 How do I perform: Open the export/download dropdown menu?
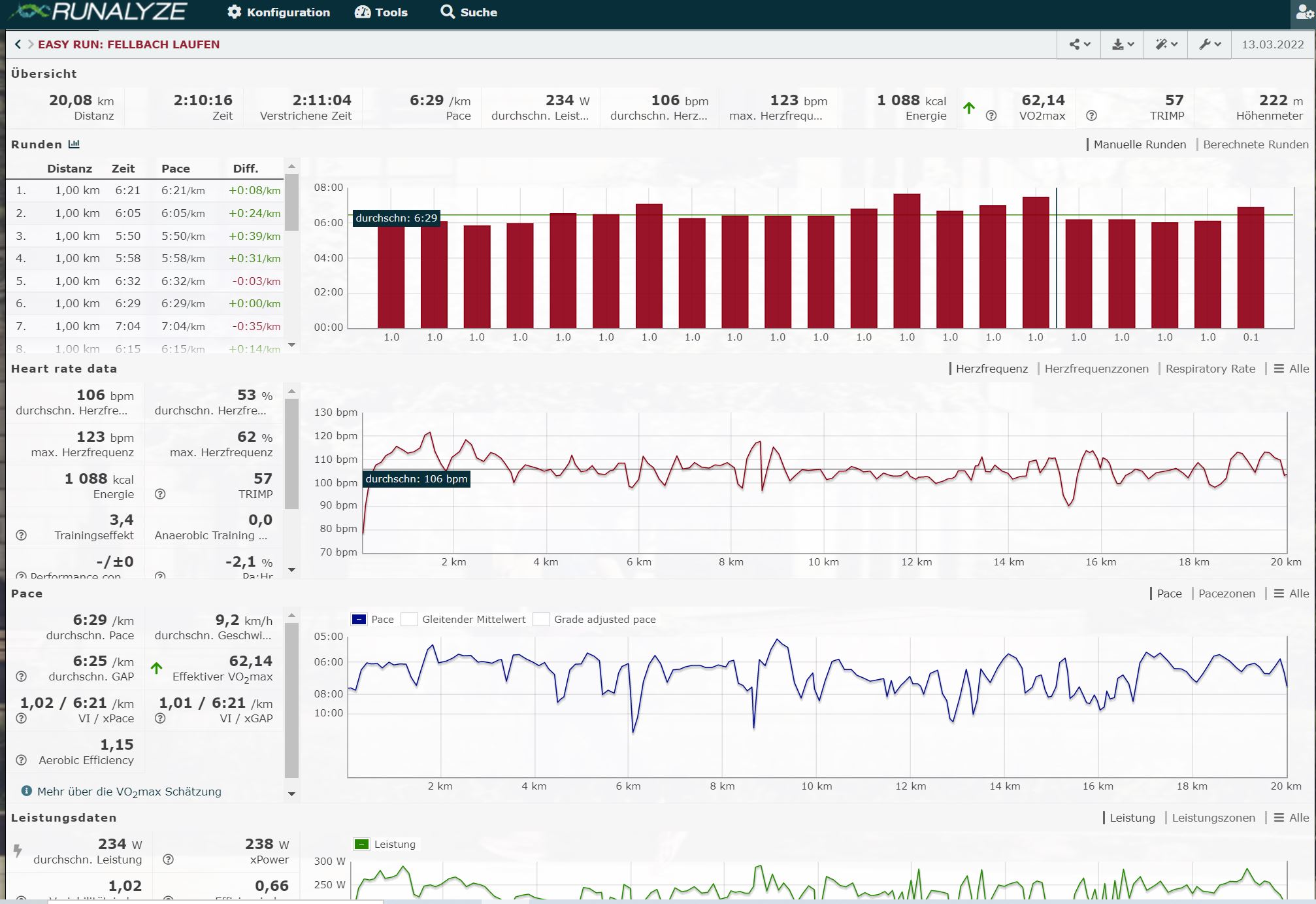pyautogui.click(x=1123, y=44)
